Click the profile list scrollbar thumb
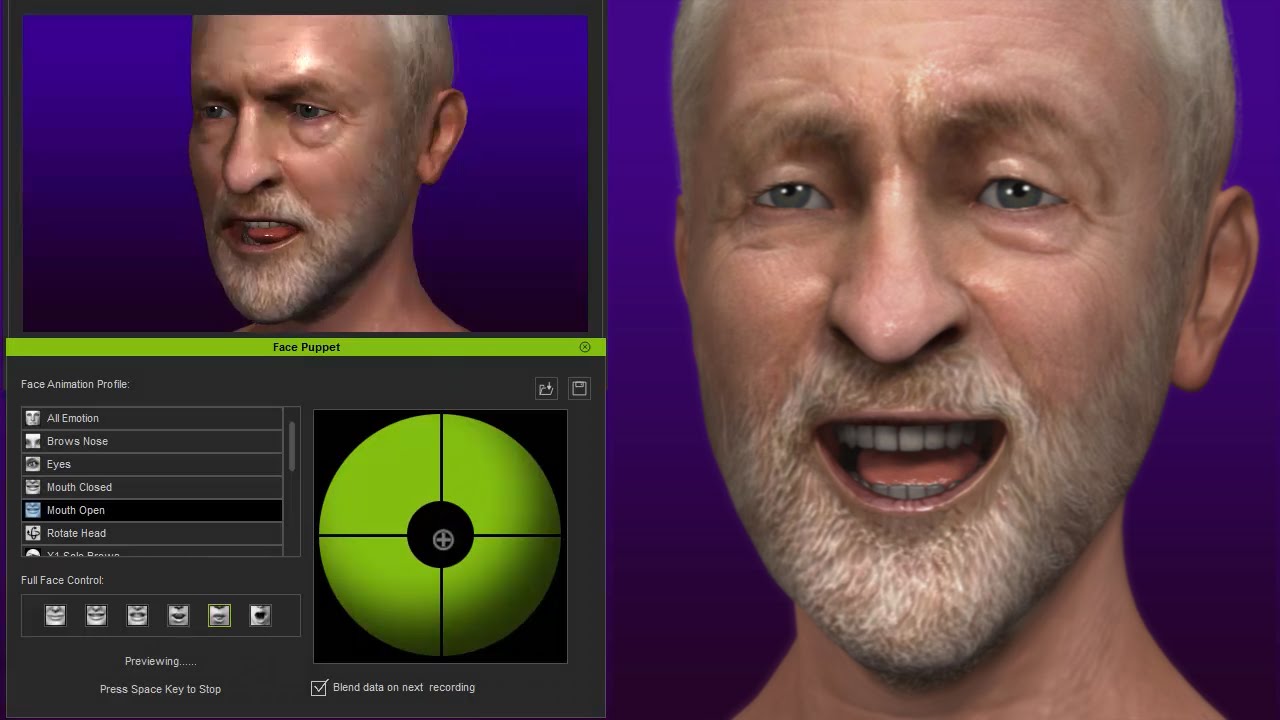Screen dimensions: 1280x720 pos(292,446)
